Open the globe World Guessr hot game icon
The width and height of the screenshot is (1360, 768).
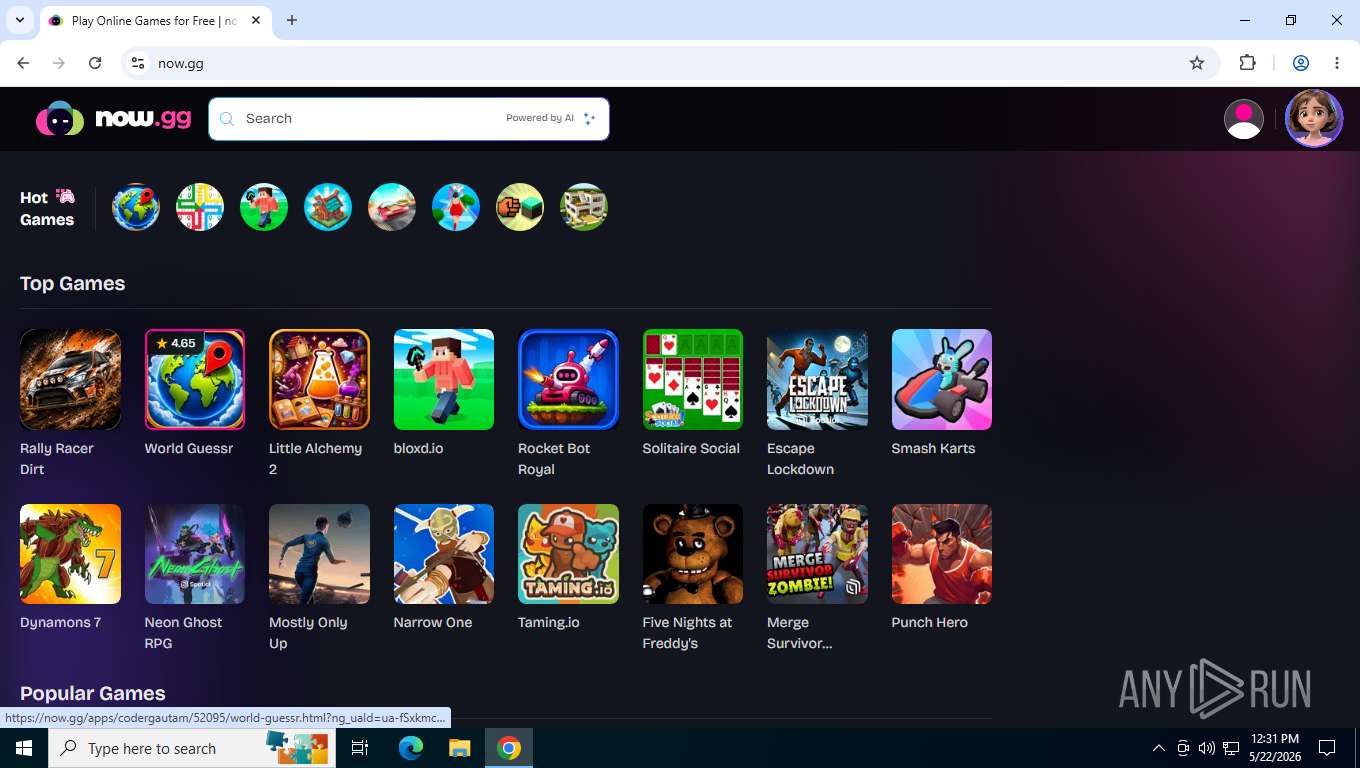[x=136, y=207]
